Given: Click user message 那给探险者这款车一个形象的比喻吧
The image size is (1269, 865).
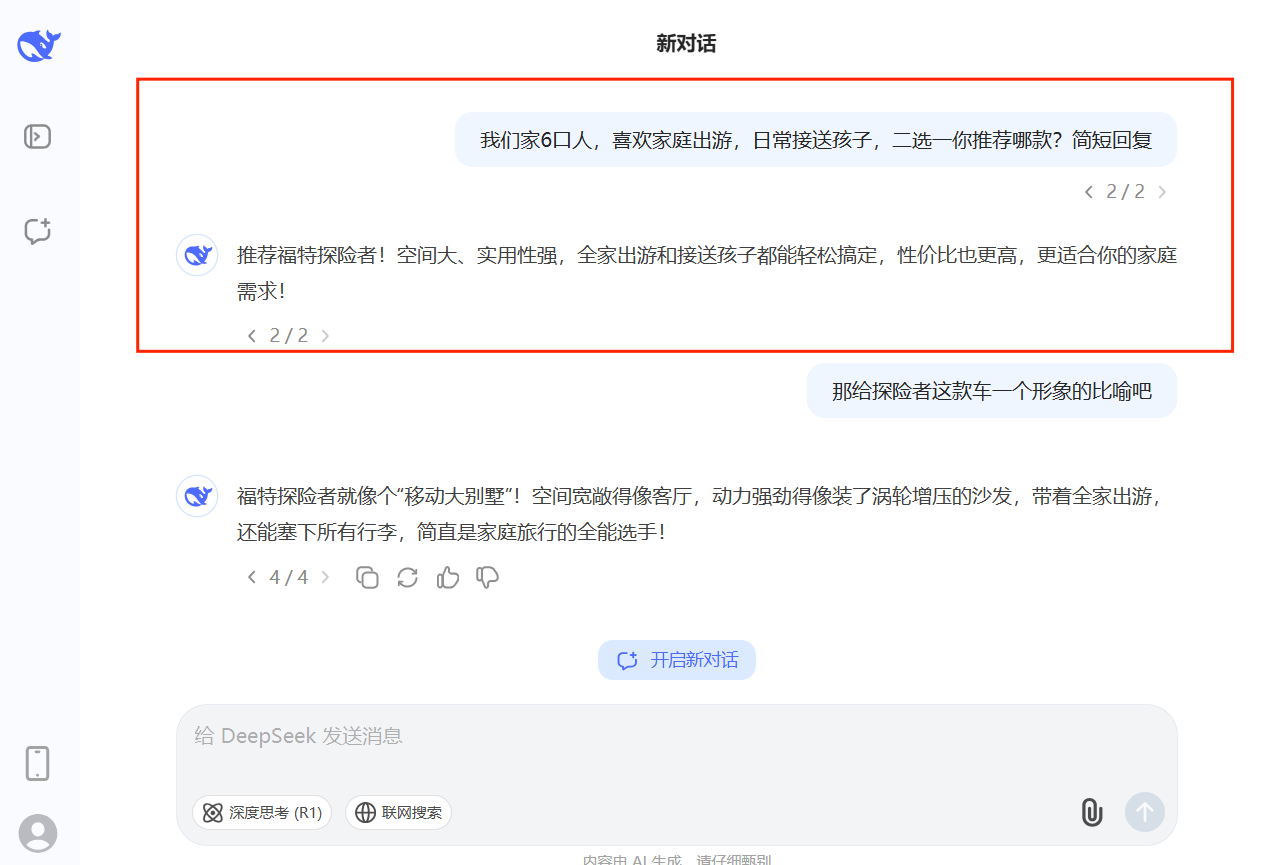Looking at the screenshot, I should click(x=992, y=391).
